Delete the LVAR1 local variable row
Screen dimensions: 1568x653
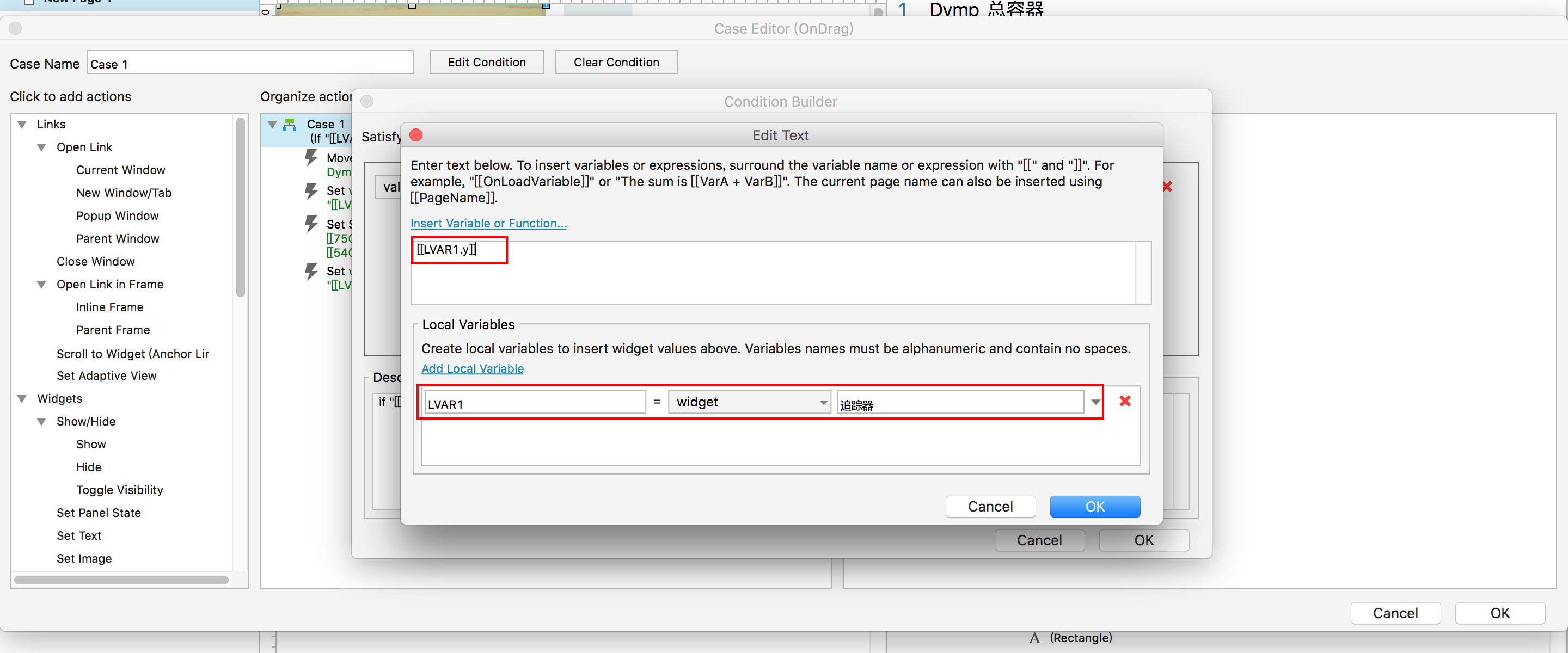(1124, 401)
